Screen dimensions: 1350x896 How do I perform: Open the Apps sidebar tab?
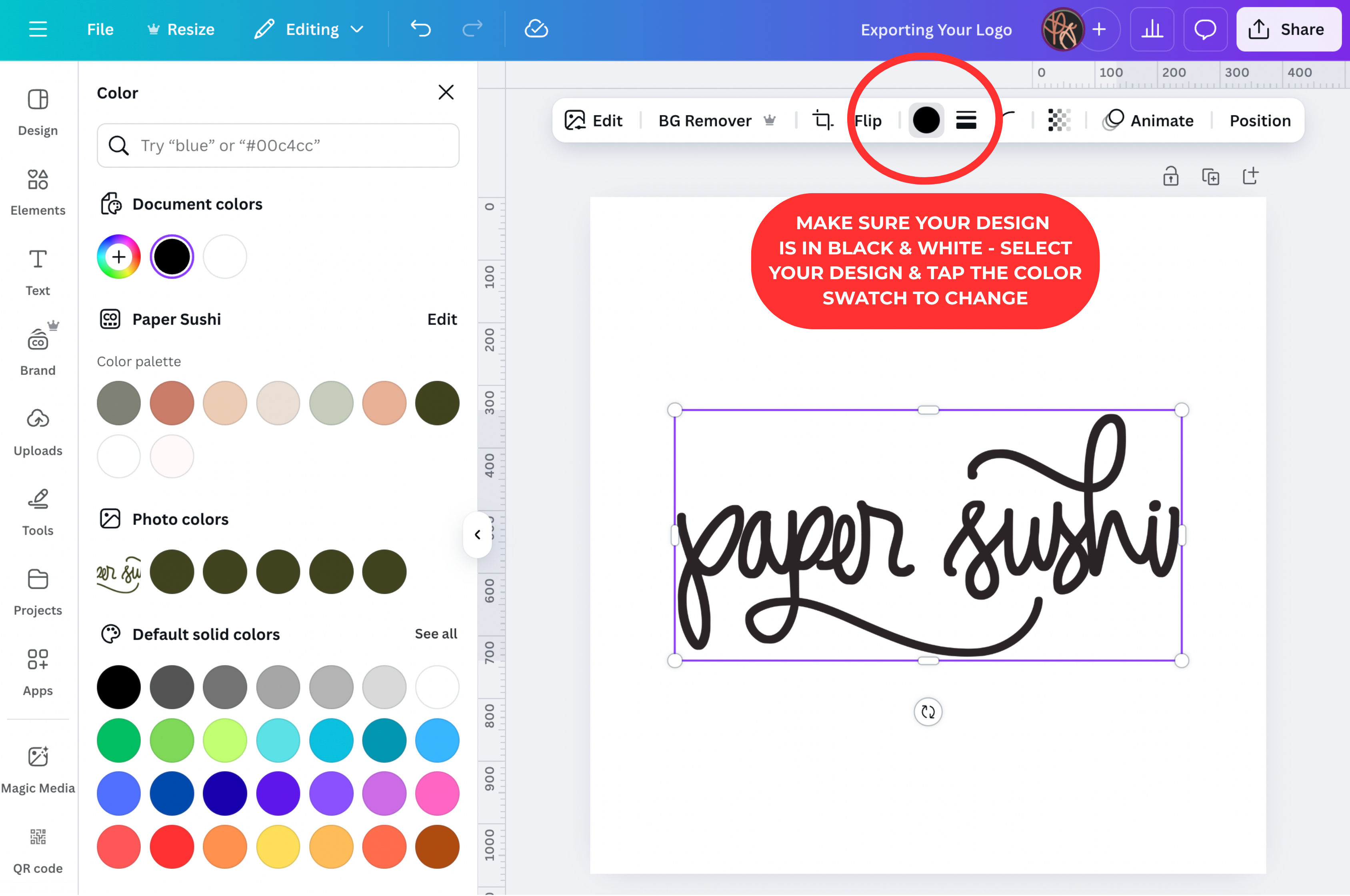click(x=38, y=672)
